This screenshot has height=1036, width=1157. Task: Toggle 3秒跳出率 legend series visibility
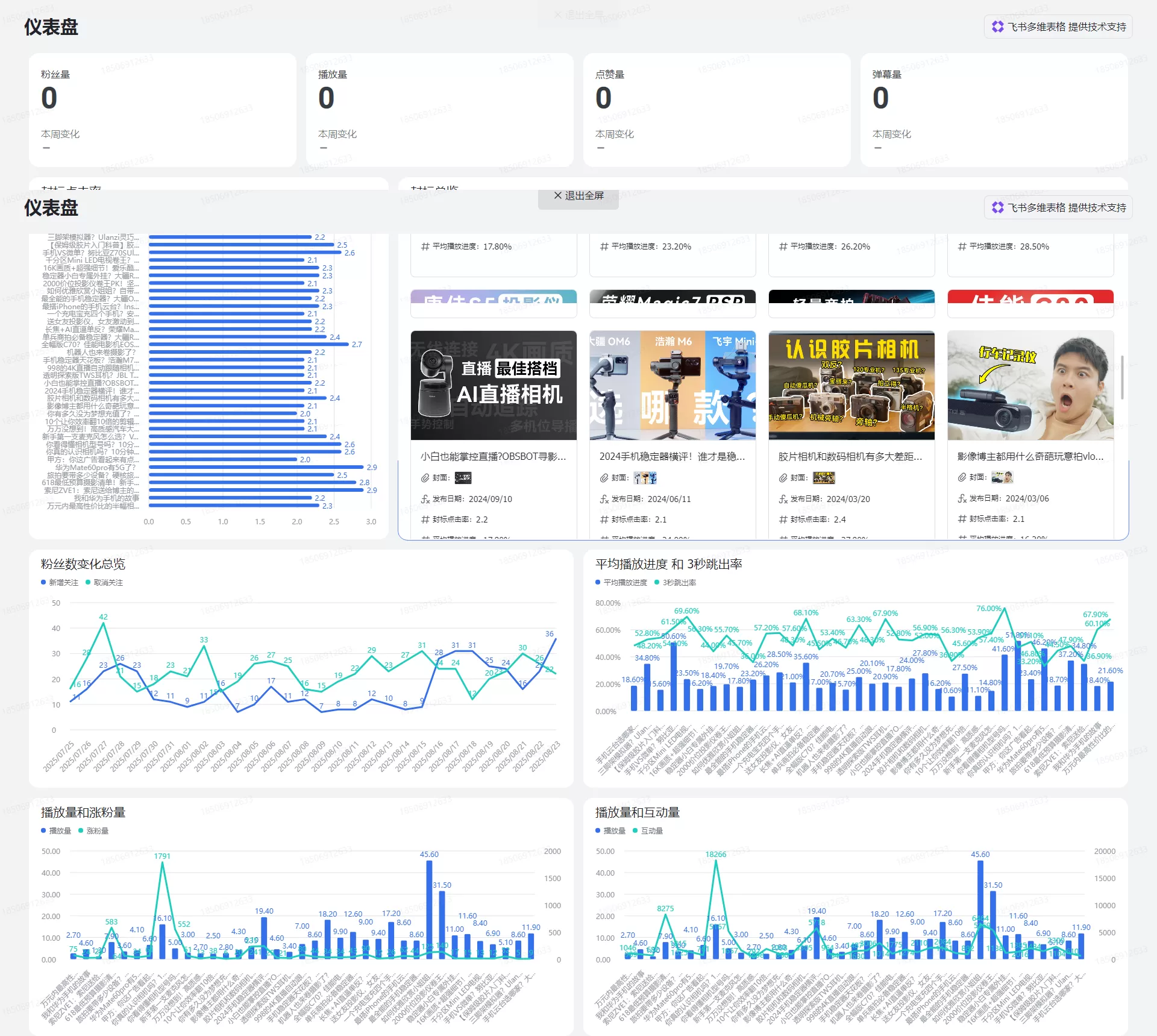(x=675, y=582)
